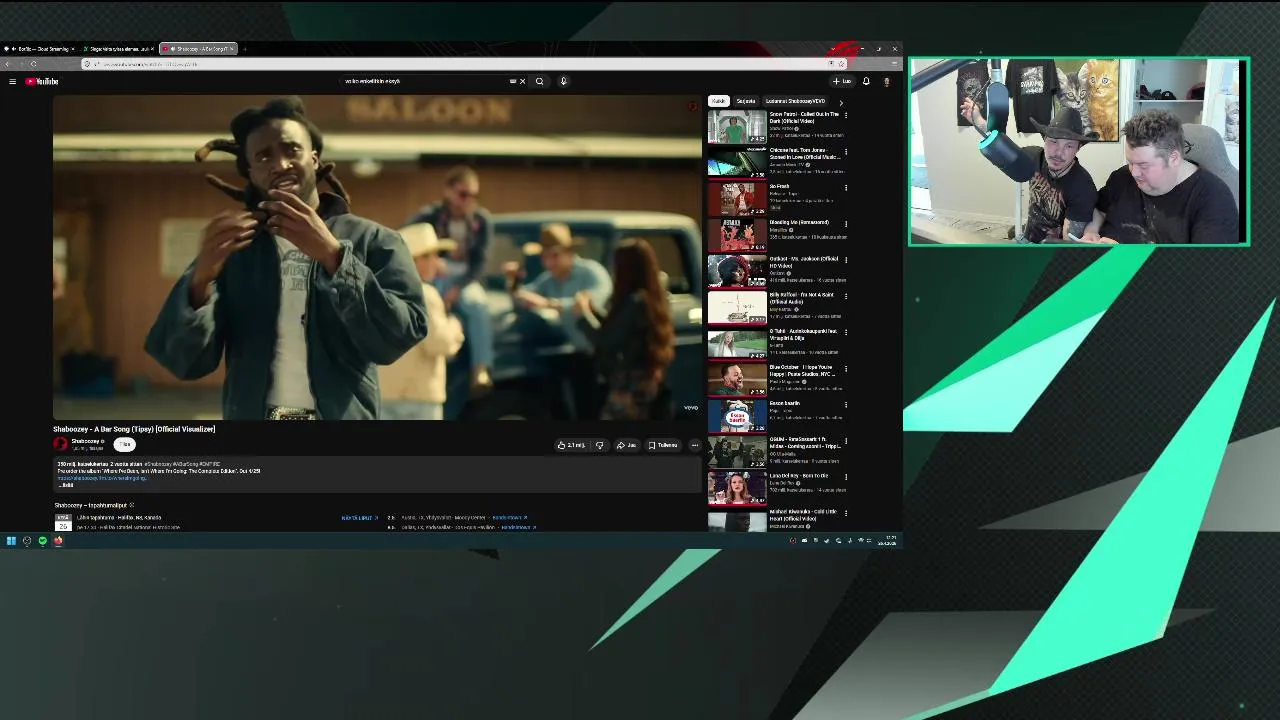Click the magnifier search button

(539, 81)
